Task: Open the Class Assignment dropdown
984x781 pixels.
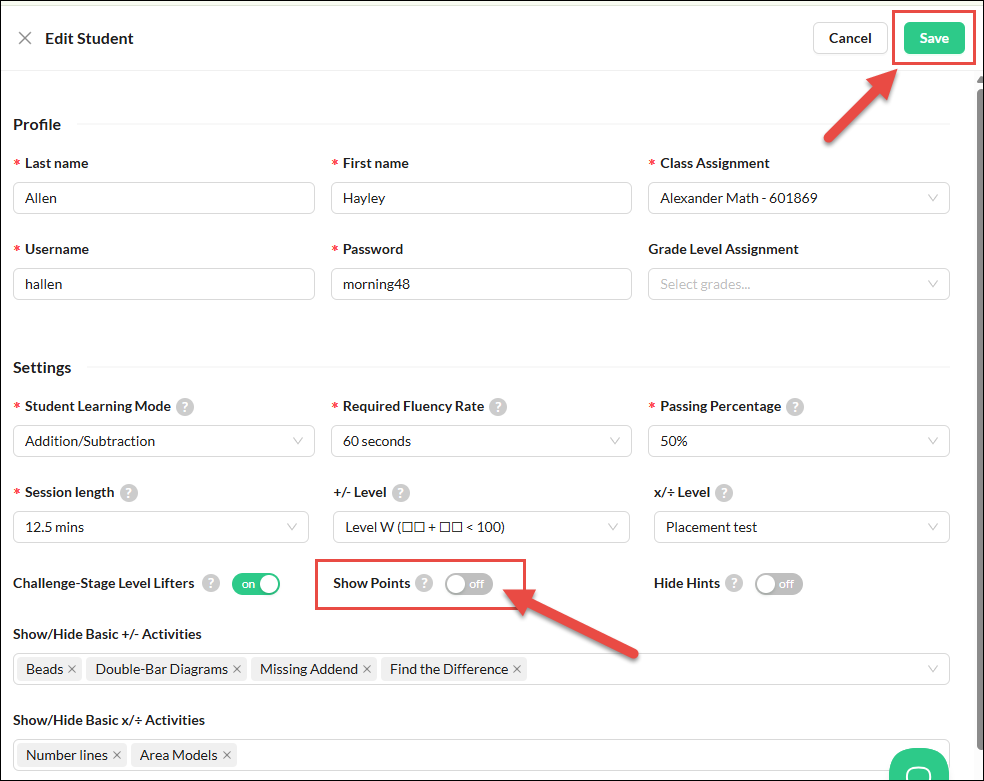Action: pyautogui.click(x=797, y=198)
